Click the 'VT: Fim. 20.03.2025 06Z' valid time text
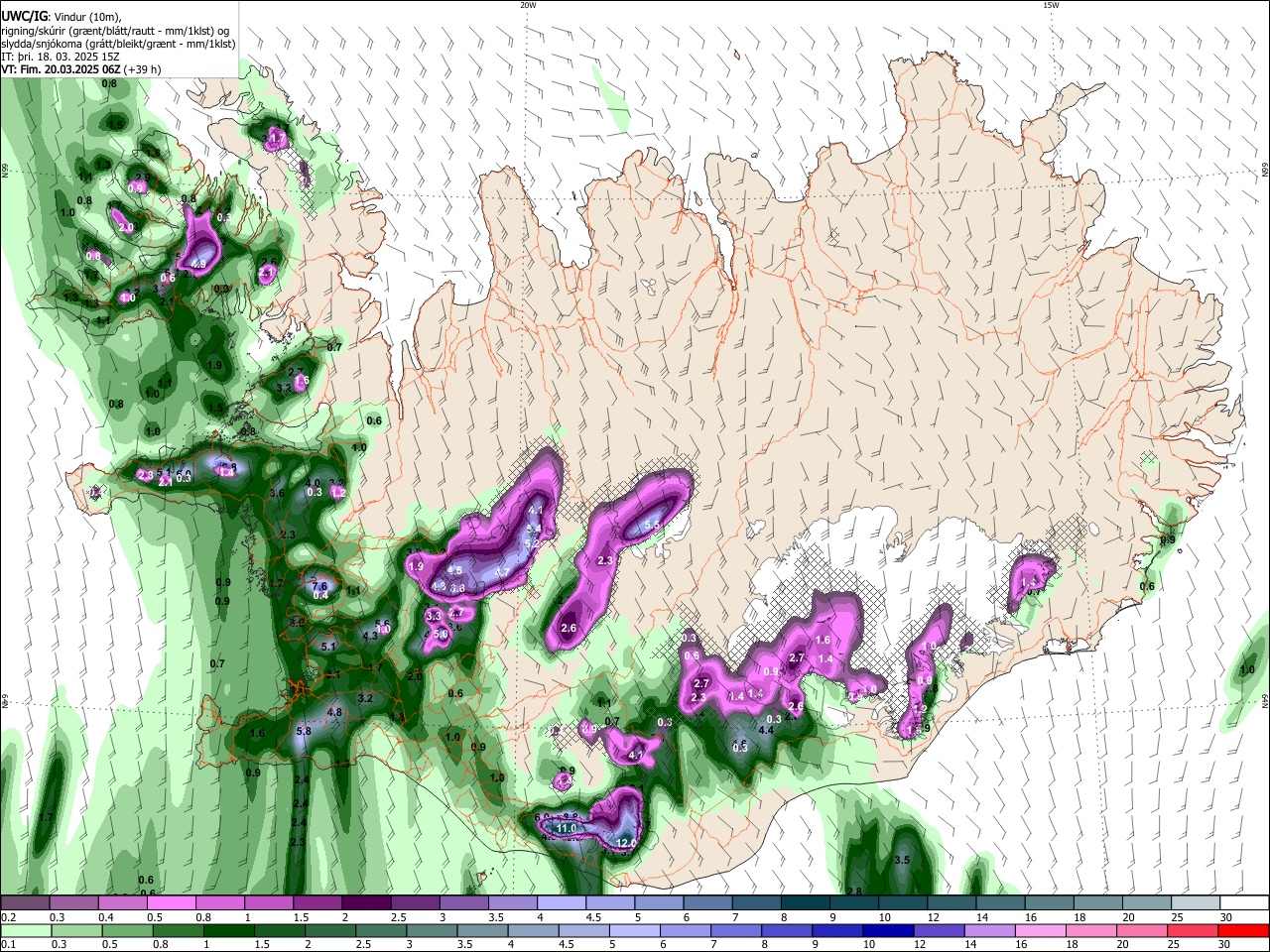 (x=61, y=69)
